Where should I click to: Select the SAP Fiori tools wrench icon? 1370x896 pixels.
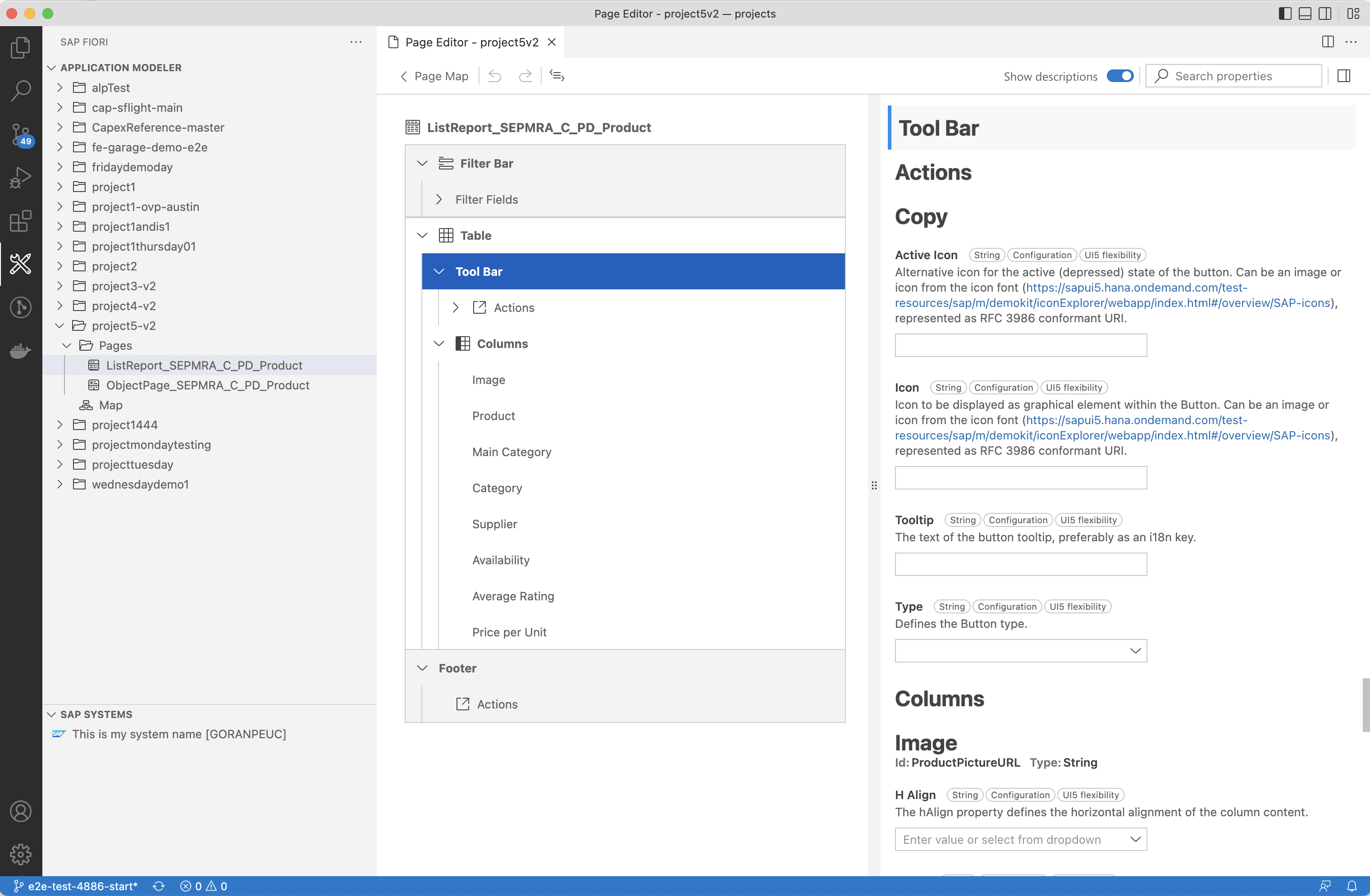[21, 264]
